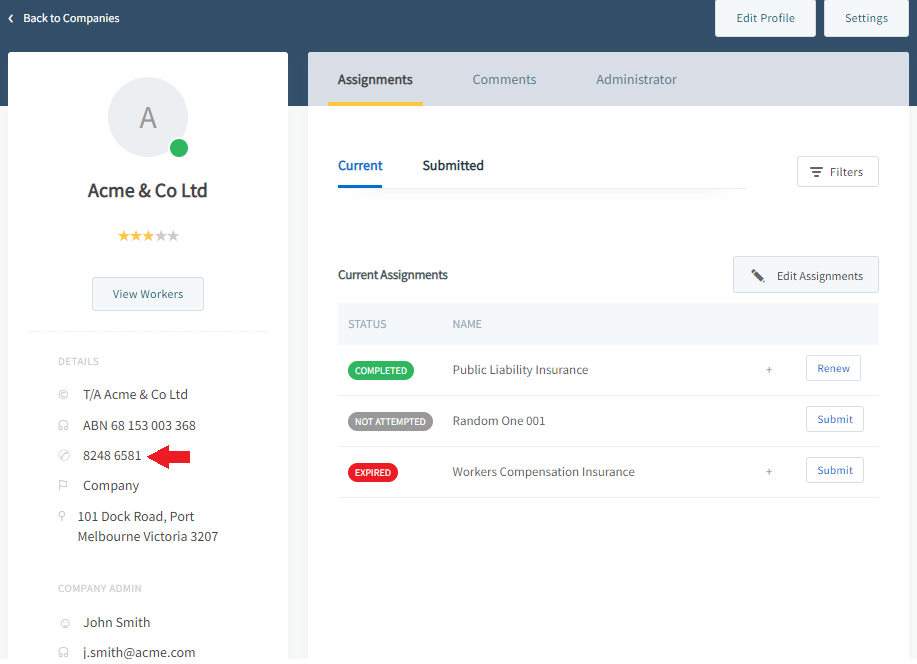Click Renew for Public Liability Insurance

pyautogui.click(x=833, y=369)
